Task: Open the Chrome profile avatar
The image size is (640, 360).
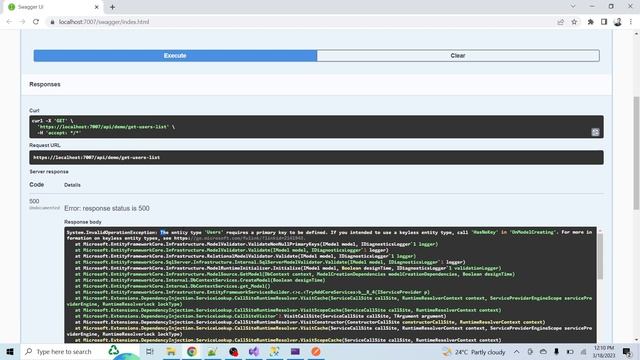Action: (618, 22)
